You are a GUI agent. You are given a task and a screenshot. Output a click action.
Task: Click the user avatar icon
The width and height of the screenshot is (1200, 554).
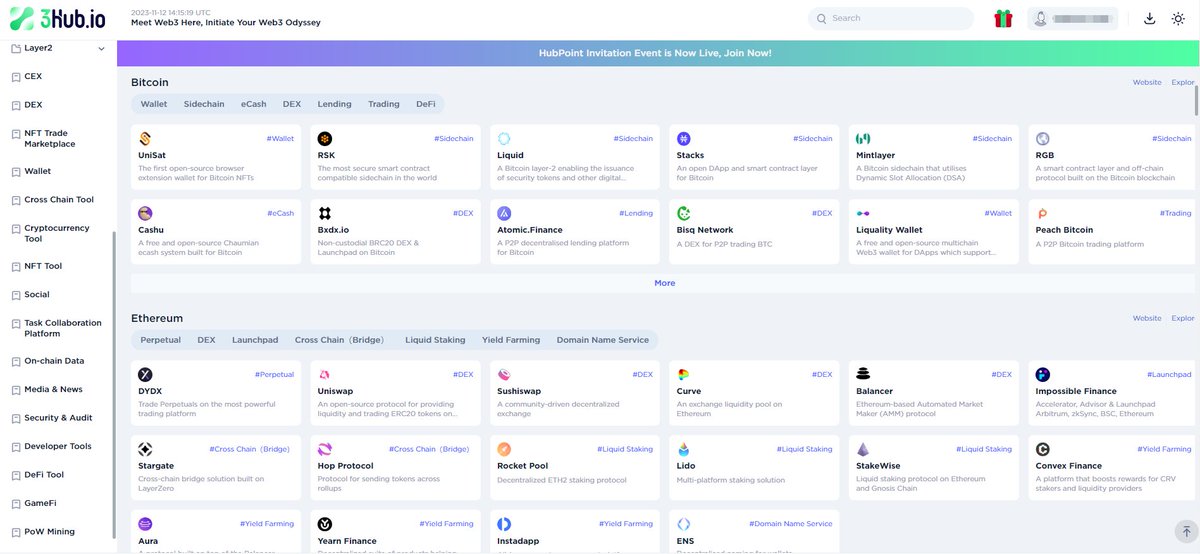(1041, 18)
